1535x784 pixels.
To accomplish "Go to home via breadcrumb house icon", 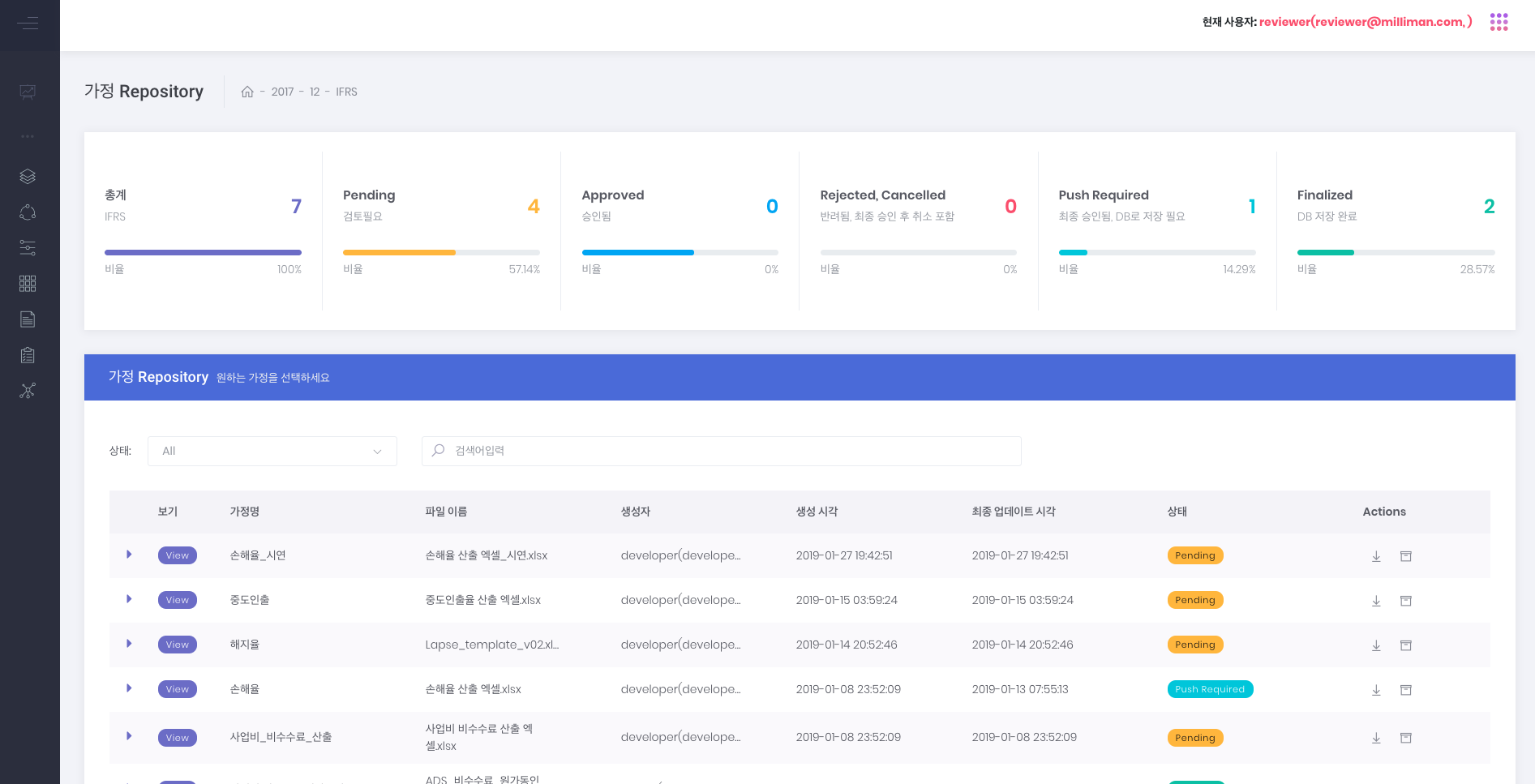I will click(247, 92).
